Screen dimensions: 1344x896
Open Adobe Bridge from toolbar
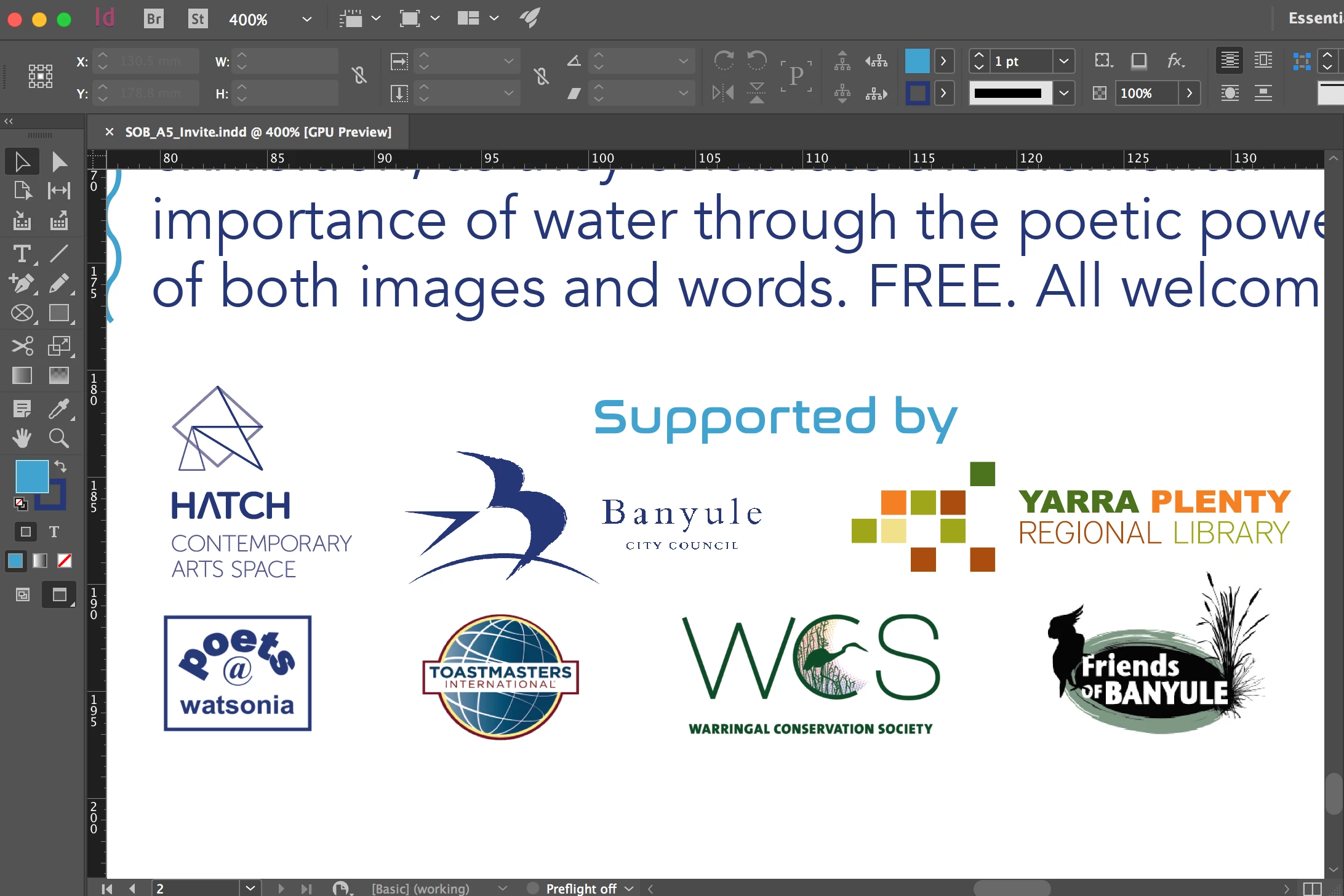tap(154, 19)
